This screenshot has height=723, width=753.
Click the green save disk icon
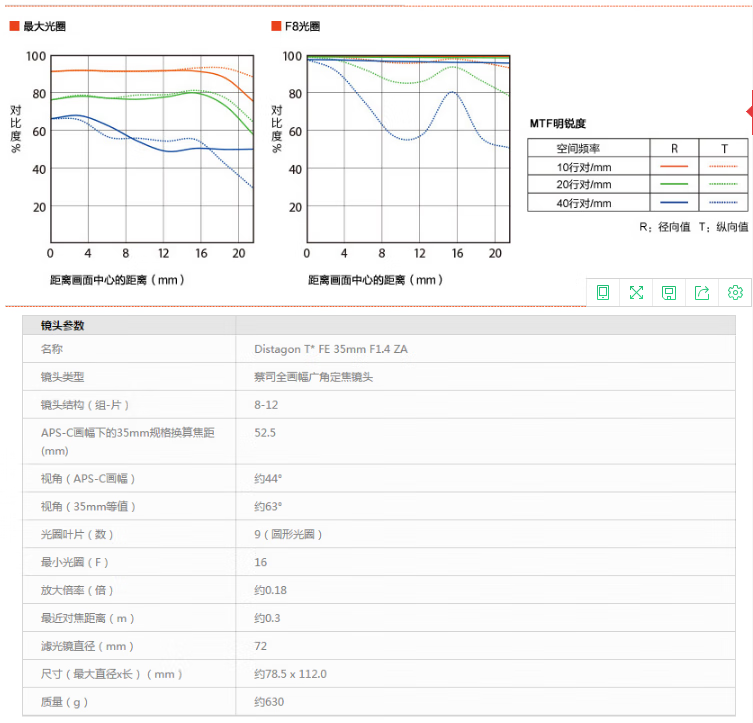click(669, 292)
